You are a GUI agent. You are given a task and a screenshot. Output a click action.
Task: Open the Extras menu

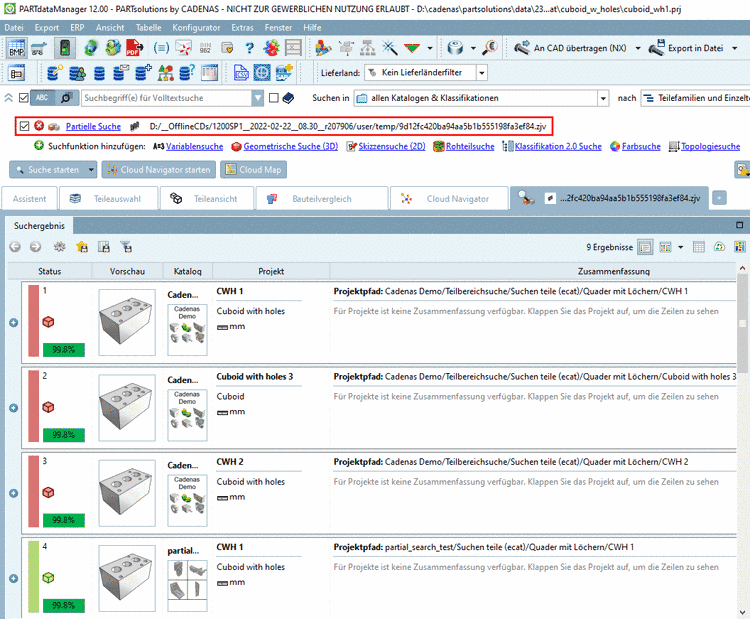tap(243, 28)
